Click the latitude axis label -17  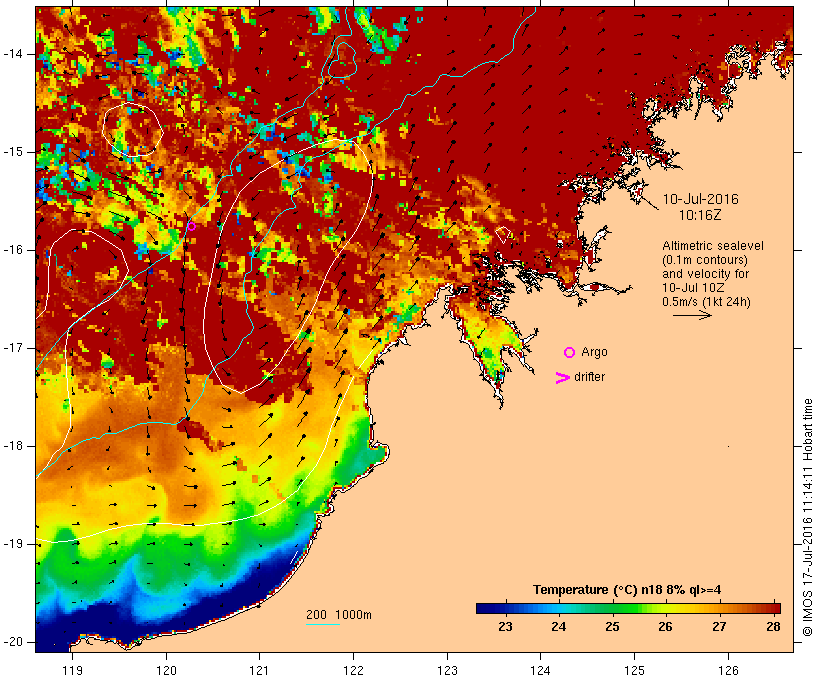coord(13,348)
